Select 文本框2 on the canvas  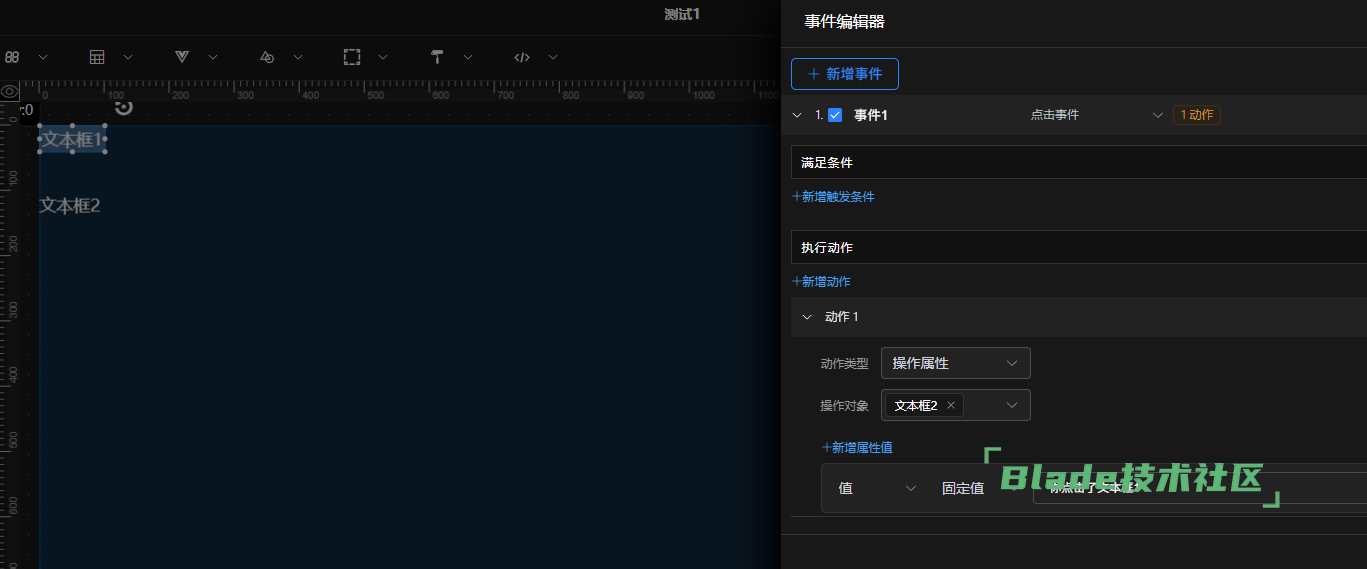pyautogui.click(x=70, y=206)
